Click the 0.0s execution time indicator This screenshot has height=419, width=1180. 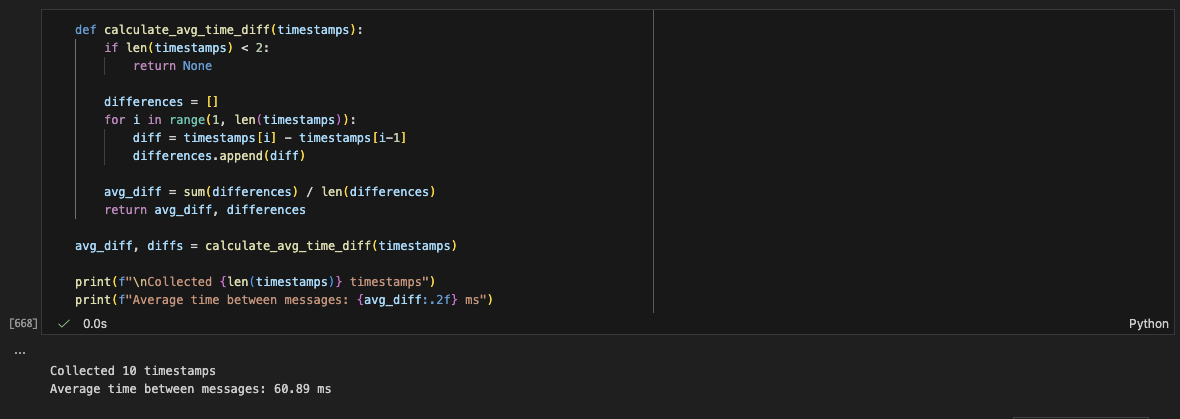pyautogui.click(x=95, y=324)
